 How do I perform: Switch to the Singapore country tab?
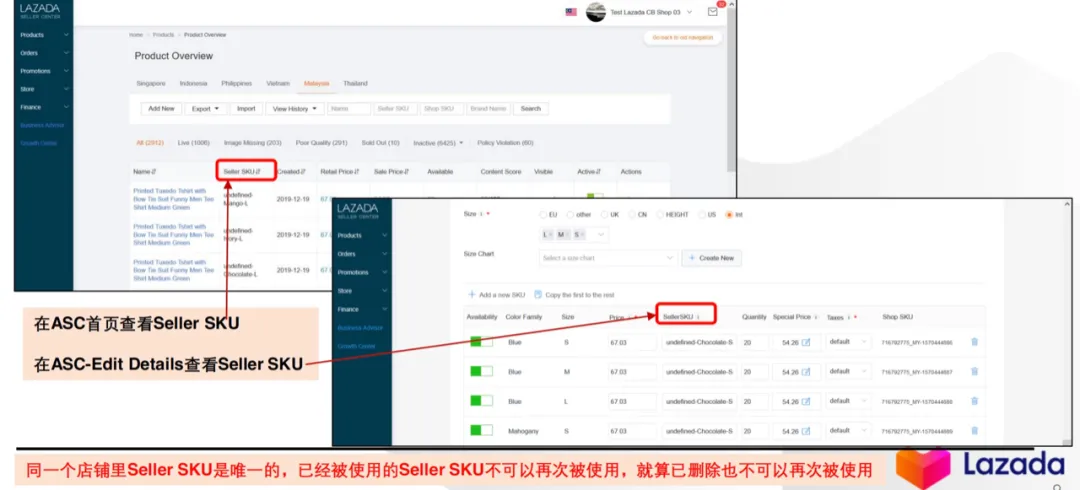click(x=151, y=83)
